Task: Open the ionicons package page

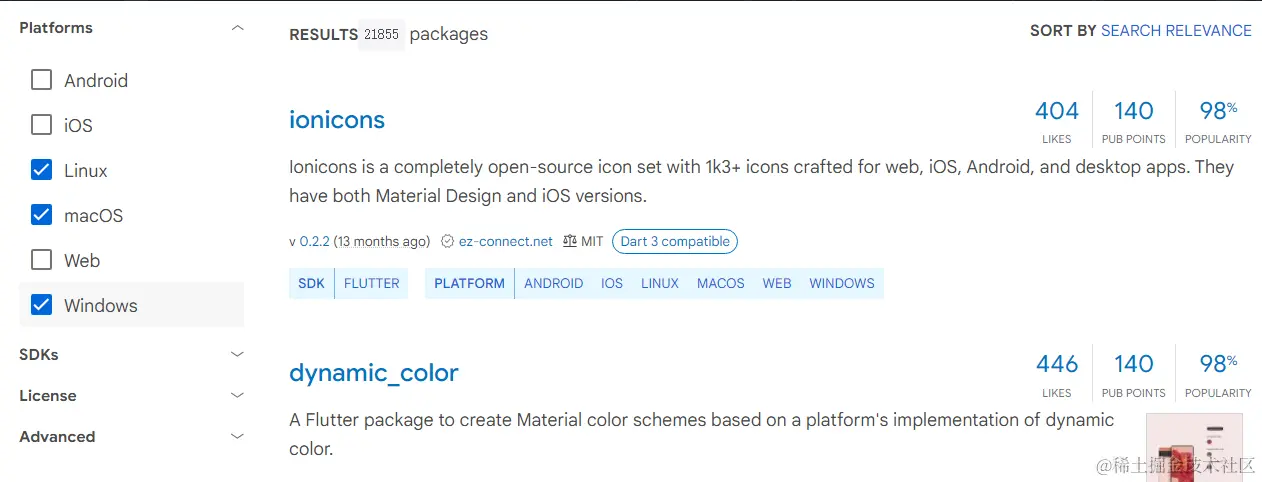Action: 337,120
